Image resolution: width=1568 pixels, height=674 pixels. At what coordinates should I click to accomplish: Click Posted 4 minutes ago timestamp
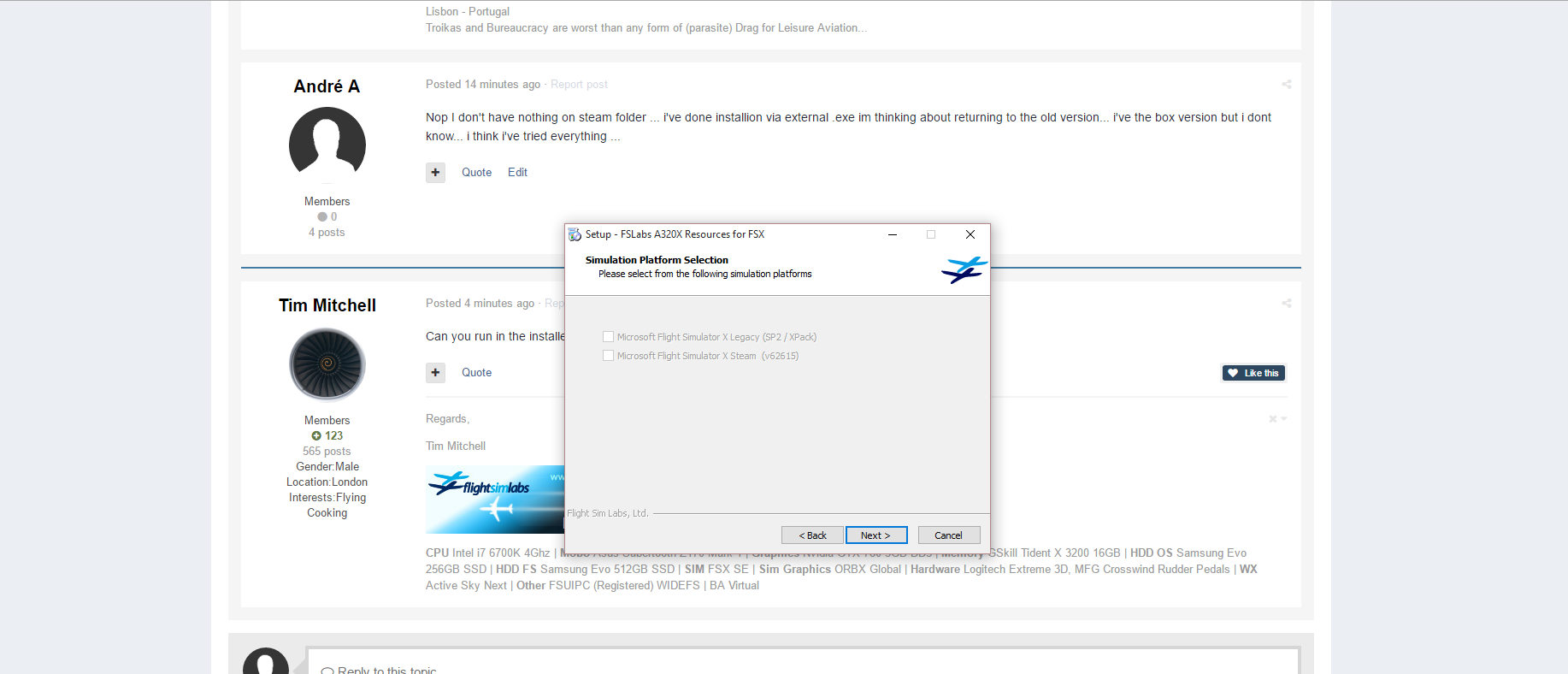click(x=480, y=304)
